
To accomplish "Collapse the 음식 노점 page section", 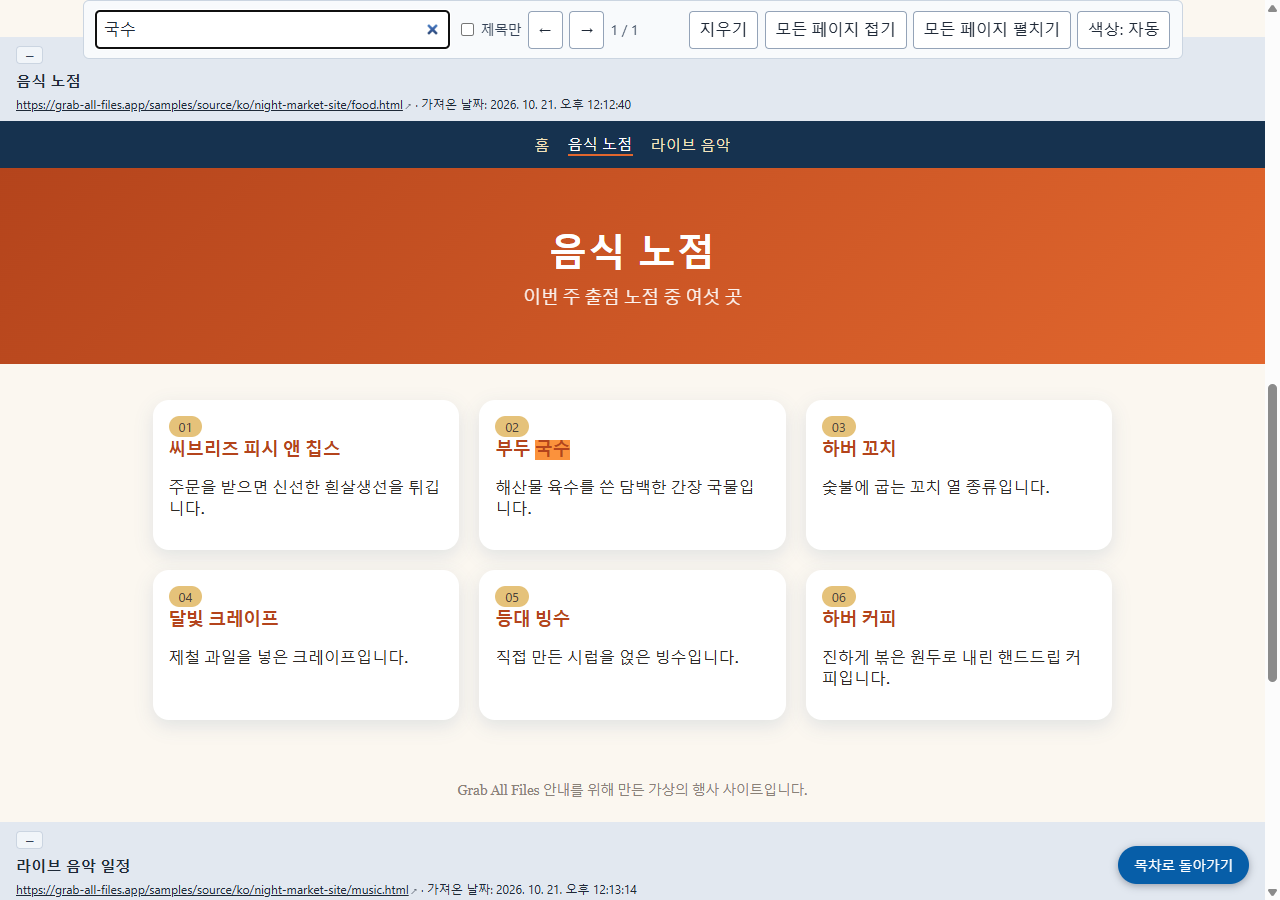I will tap(29, 55).
